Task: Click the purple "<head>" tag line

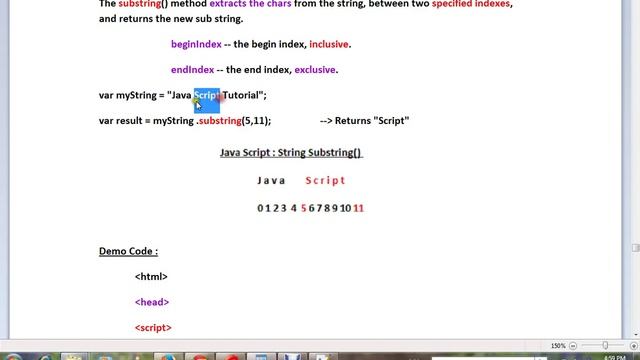Action: [x=152, y=302]
